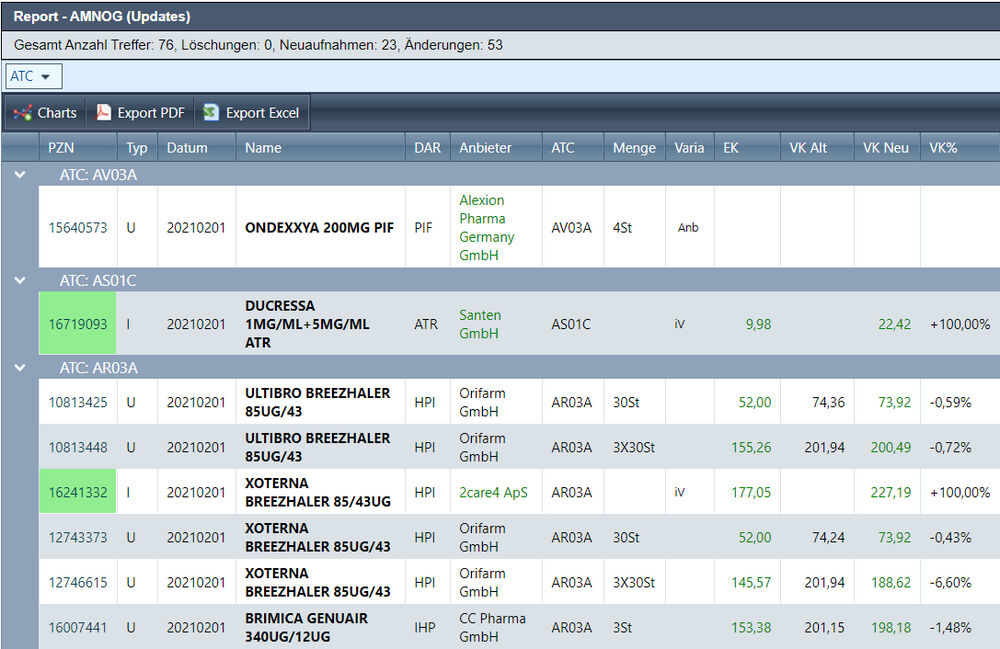
Task: Click the PIF value in DAR column
Action: click(x=423, y=228)
